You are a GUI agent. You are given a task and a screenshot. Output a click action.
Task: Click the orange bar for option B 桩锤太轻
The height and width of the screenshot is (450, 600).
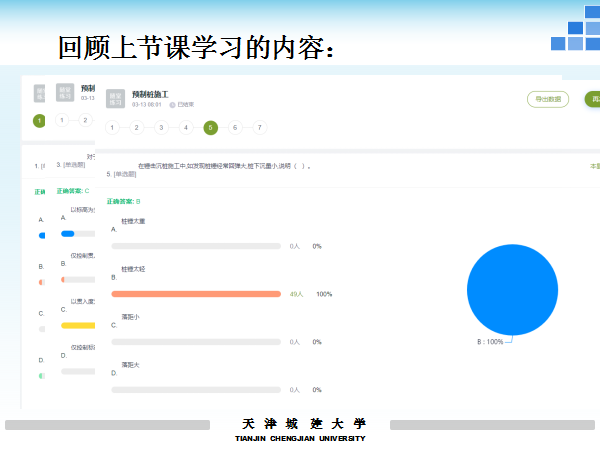196,294
